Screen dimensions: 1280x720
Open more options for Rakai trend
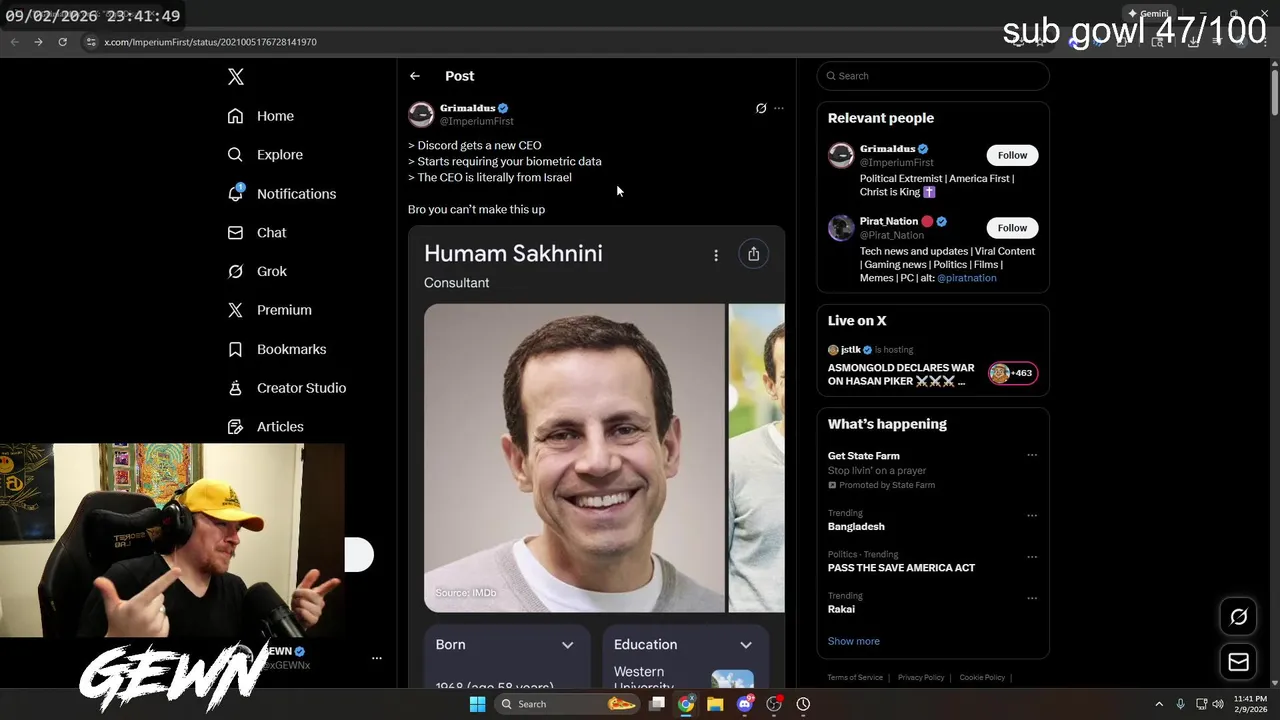point(1032,598)
